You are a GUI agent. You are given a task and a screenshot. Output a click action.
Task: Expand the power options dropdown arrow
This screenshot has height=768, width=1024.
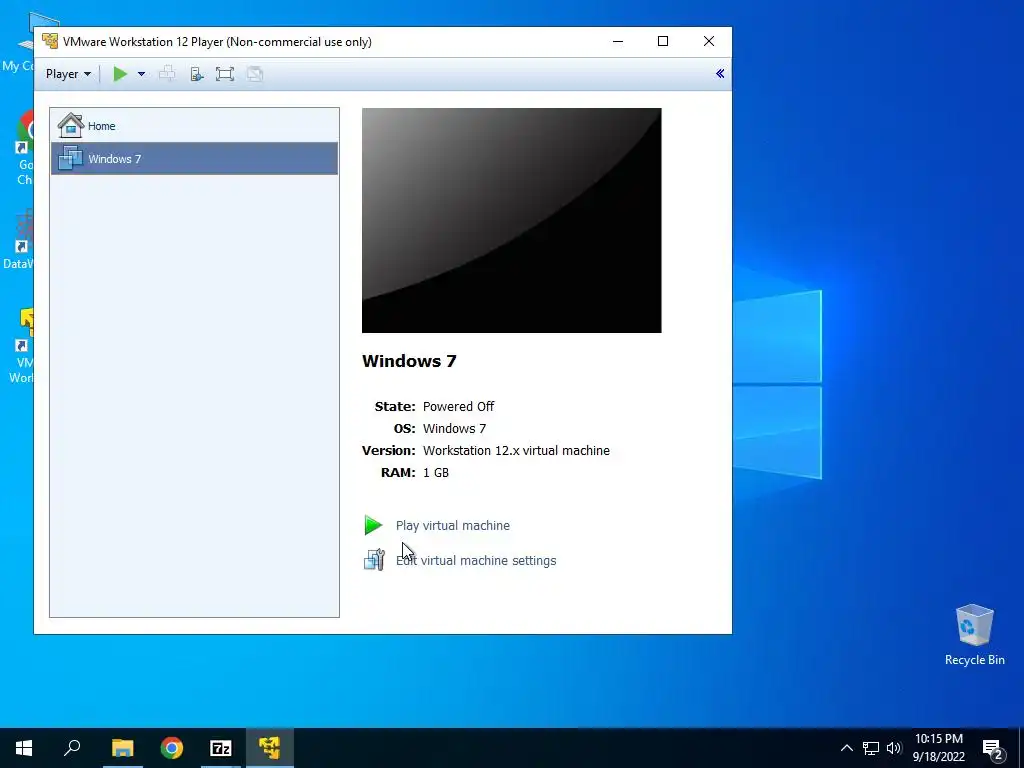[x=141, y=74]
